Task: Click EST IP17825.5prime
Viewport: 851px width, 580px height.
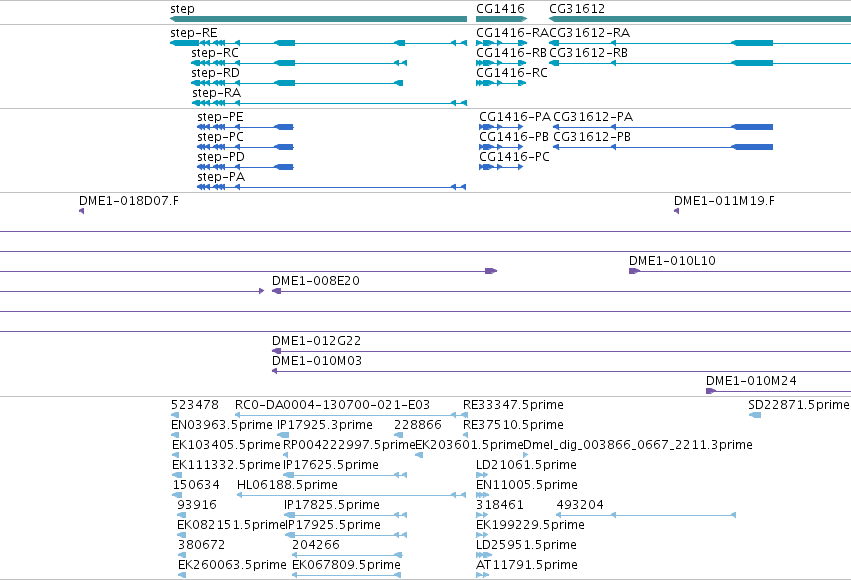Action: [332, 506]
